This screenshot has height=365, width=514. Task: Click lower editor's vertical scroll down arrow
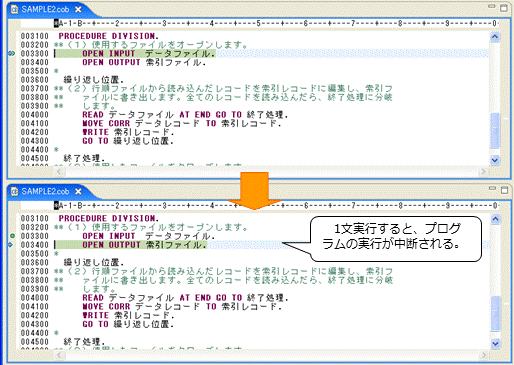(x=496, y=343)
